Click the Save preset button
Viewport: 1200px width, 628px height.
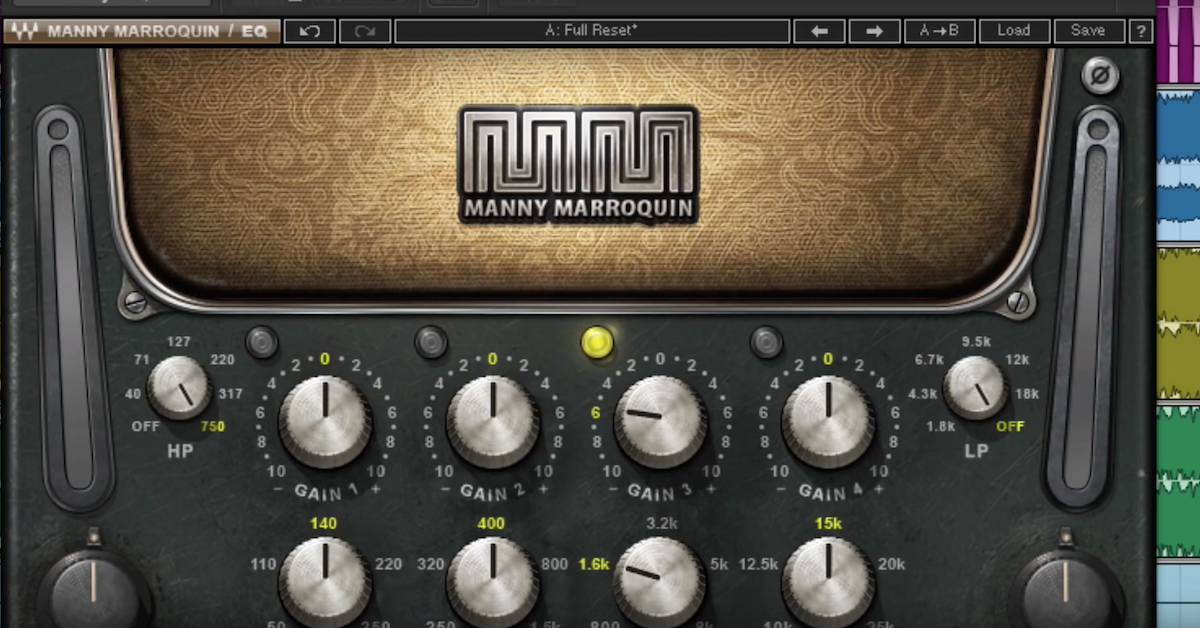1088,31
